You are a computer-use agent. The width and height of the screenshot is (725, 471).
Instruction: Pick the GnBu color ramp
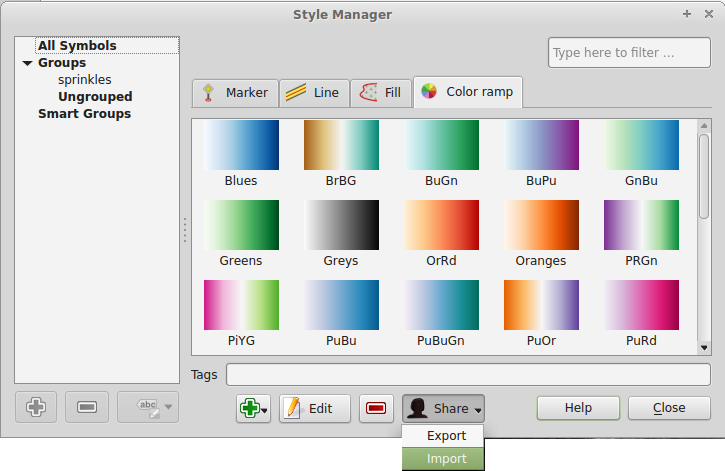[x=641, y=145]
